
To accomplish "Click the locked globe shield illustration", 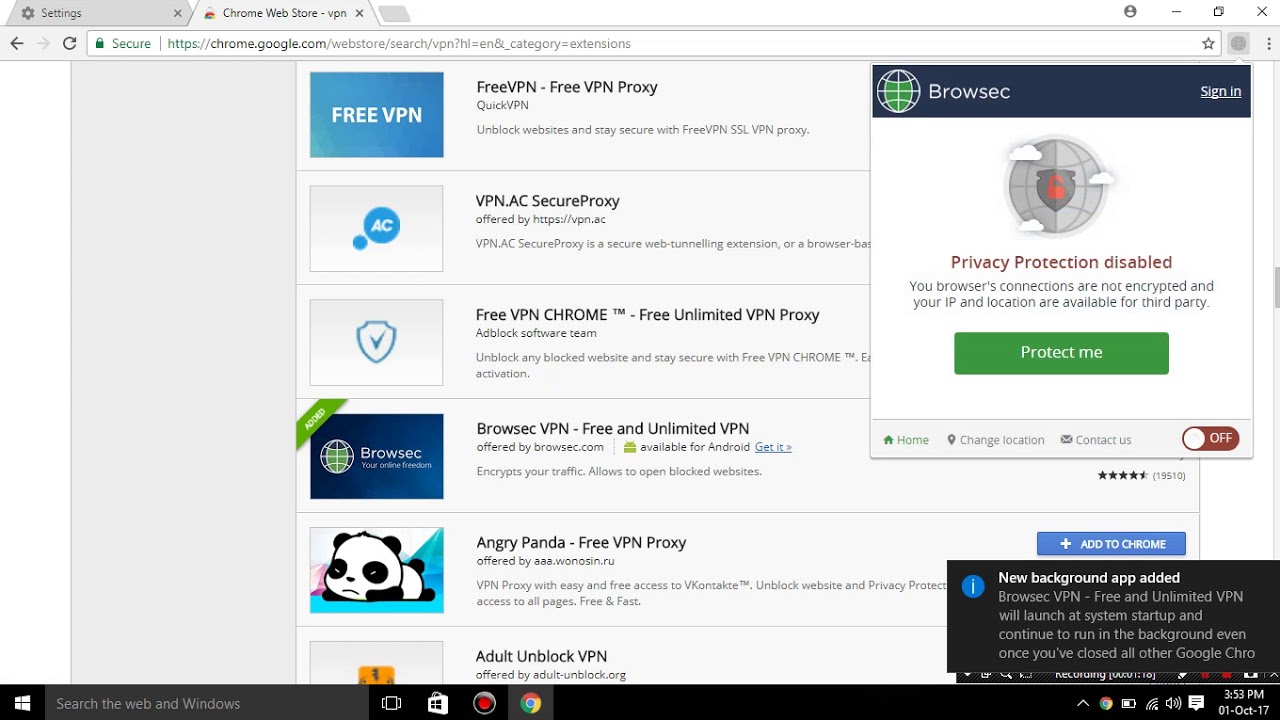I will (x=1060, y=185).
